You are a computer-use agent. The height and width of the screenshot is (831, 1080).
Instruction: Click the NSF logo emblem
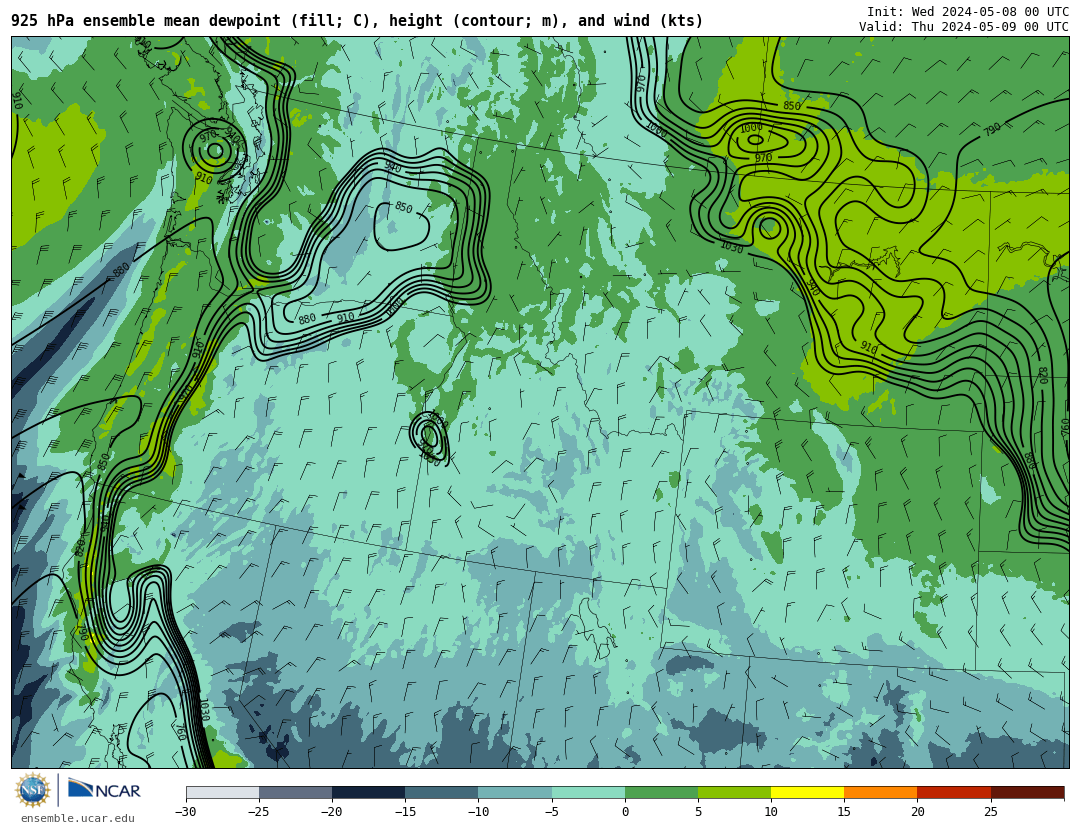(32, 790)
